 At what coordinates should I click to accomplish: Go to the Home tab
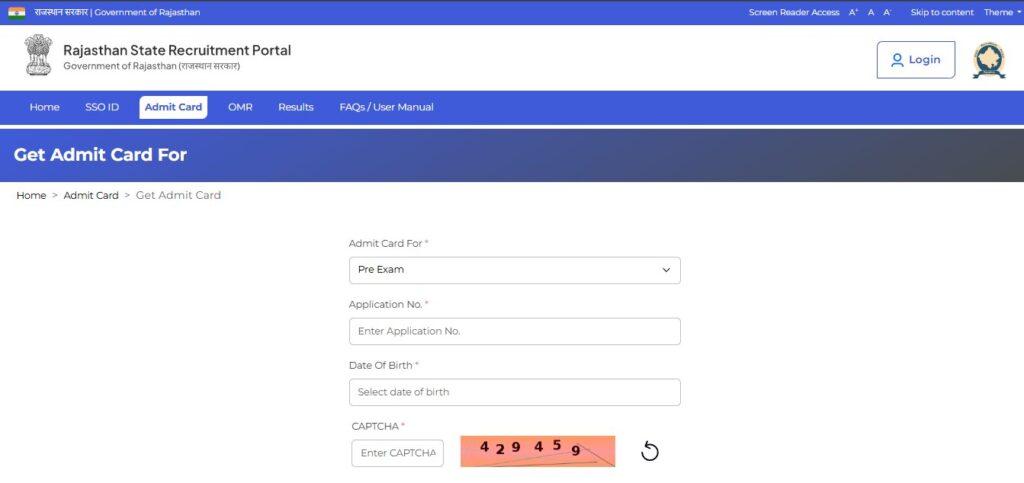44,107
